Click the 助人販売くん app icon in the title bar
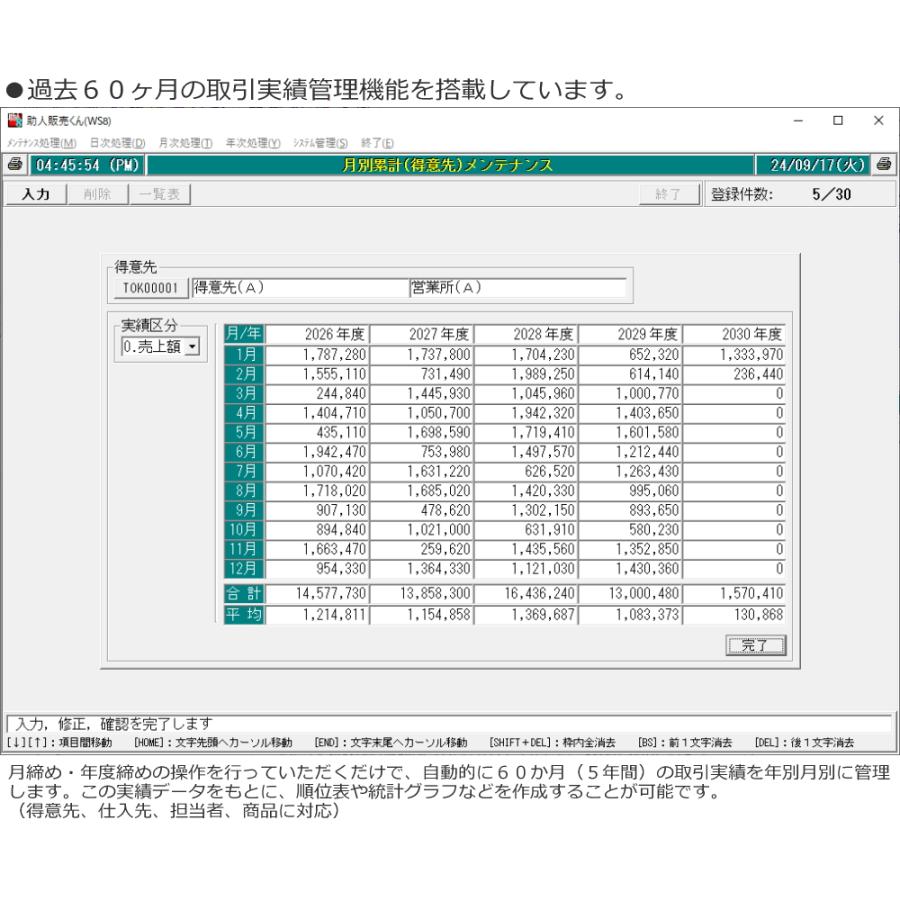 [15, 121]
